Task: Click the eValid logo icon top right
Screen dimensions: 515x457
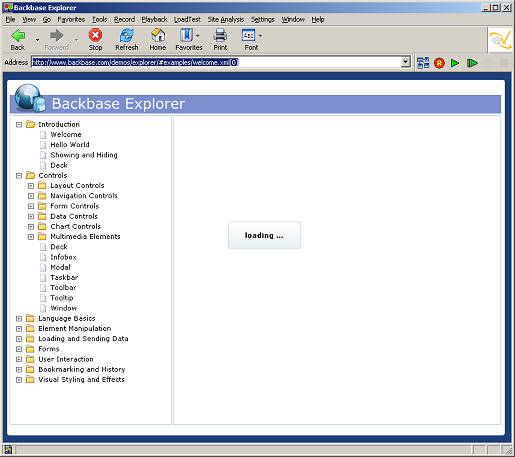Action: (x=501, y=40)
